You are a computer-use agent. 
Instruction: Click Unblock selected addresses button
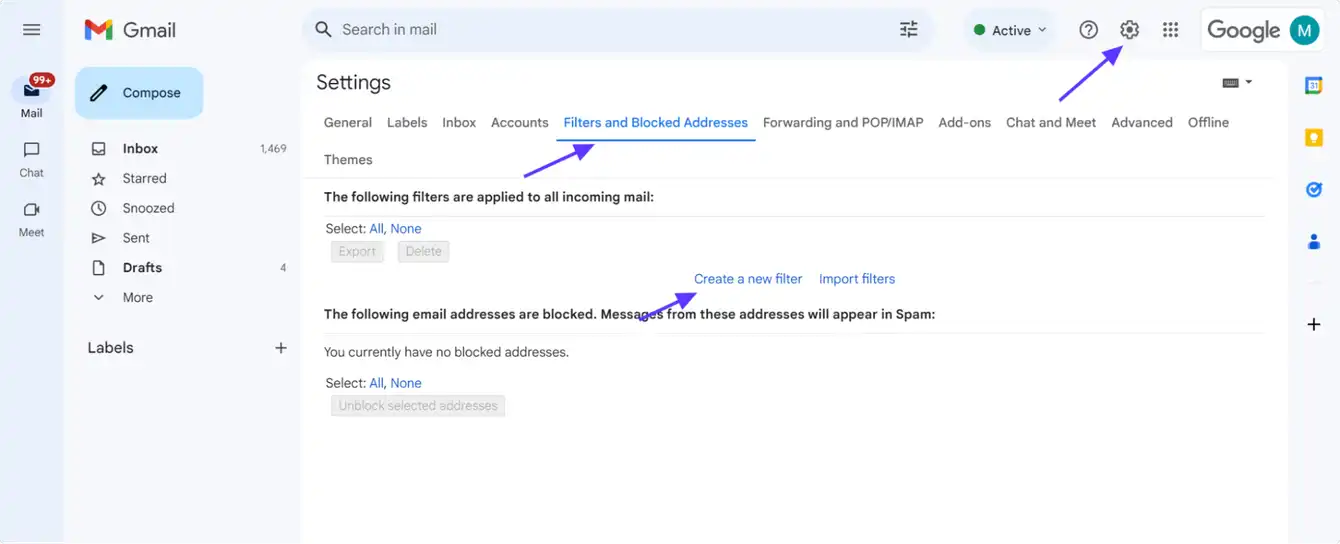[x=418, y=406]
